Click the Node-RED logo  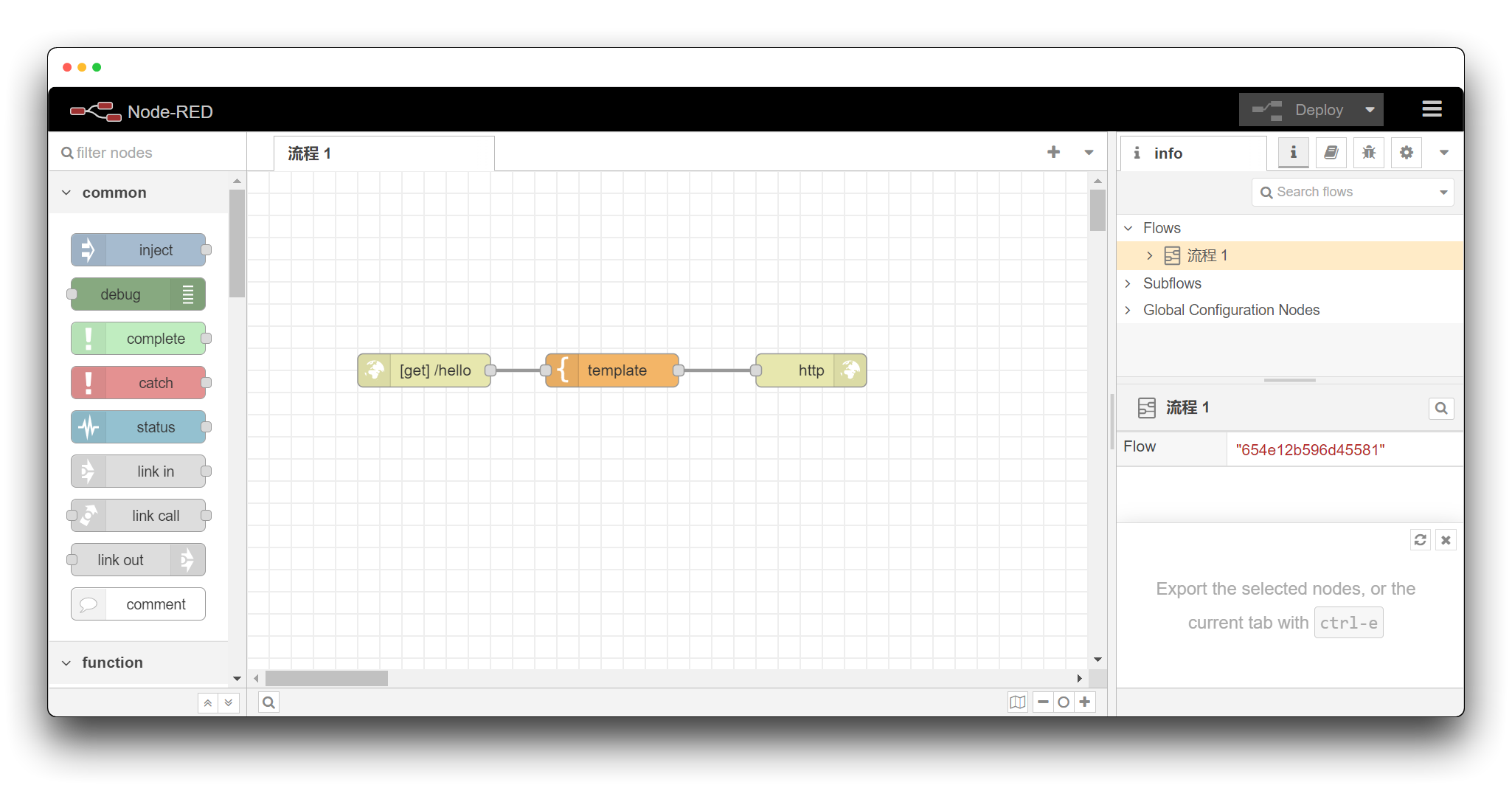(x=96, y=111)
